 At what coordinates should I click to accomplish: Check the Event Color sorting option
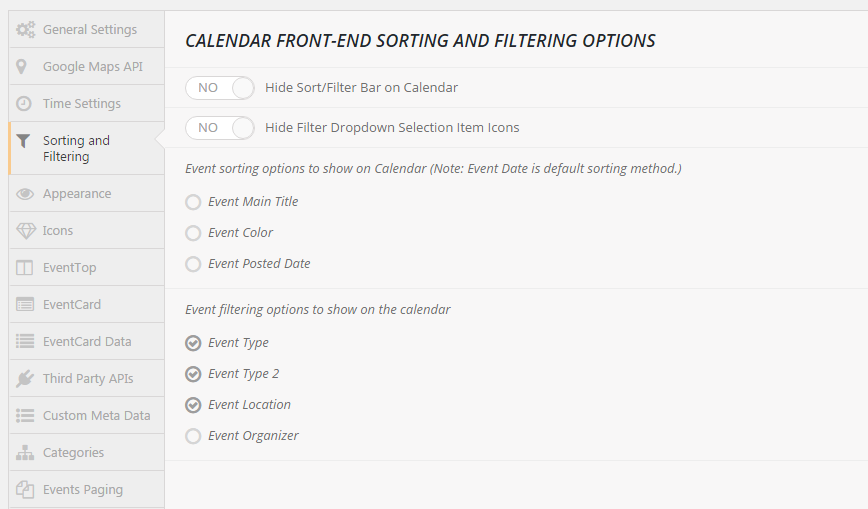(x=193, y=233)
